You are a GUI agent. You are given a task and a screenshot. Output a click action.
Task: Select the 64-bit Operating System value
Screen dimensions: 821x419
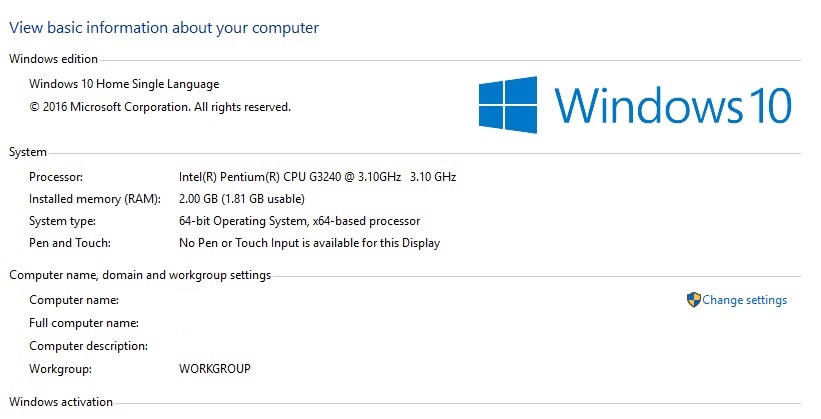pos(299,221)
